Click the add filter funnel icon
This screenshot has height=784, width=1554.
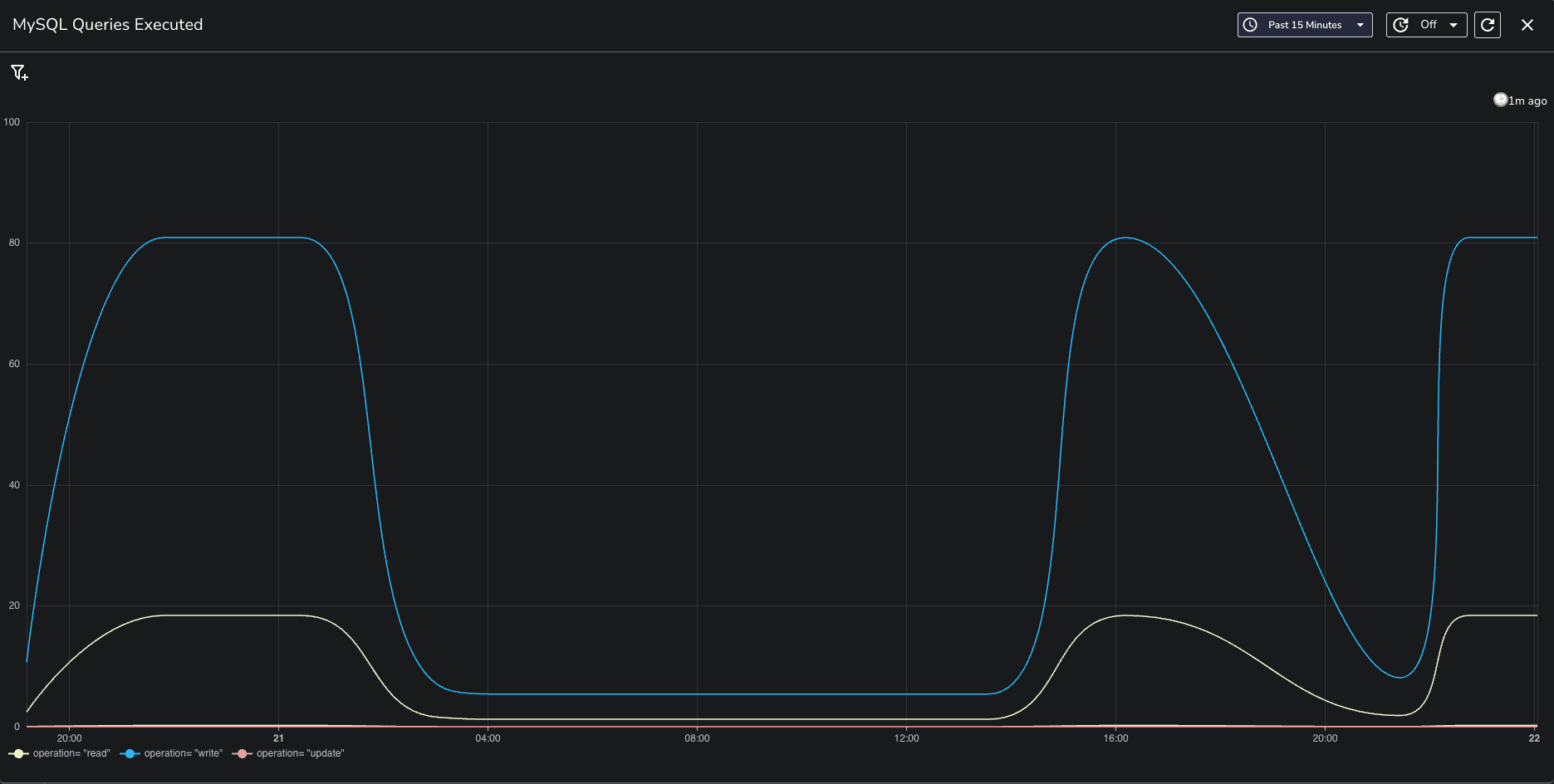(x=19, y=73)
